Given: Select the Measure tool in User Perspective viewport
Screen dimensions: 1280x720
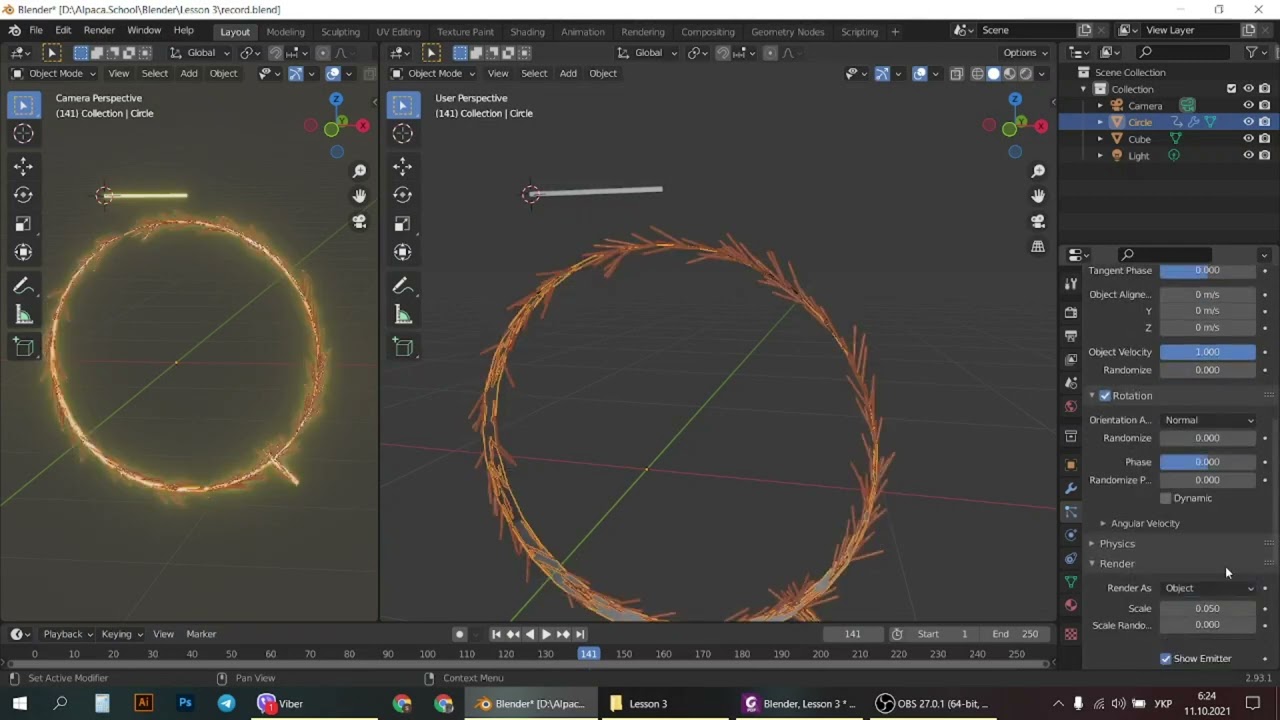Looking at the screenshot, I should click(403, 316).
